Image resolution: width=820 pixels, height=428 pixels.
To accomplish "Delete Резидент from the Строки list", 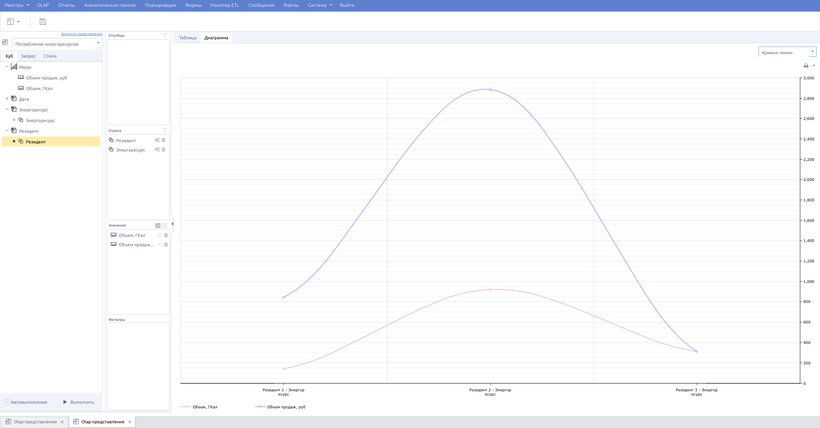I will (164, 140).
